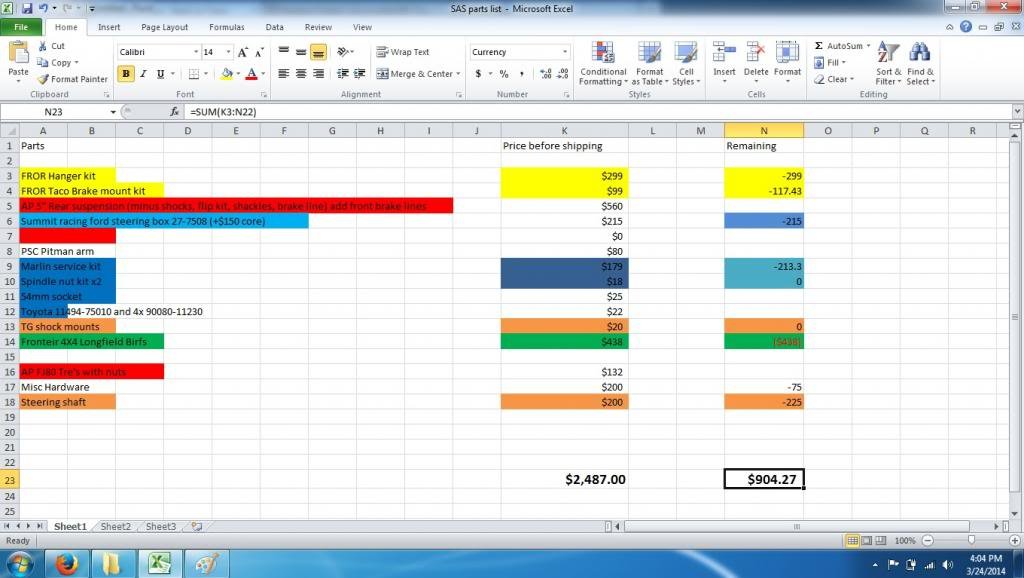Viewport: 1024px width, 578px height.
Task: Apply accounting dollar number format
Action: point(478,74)
